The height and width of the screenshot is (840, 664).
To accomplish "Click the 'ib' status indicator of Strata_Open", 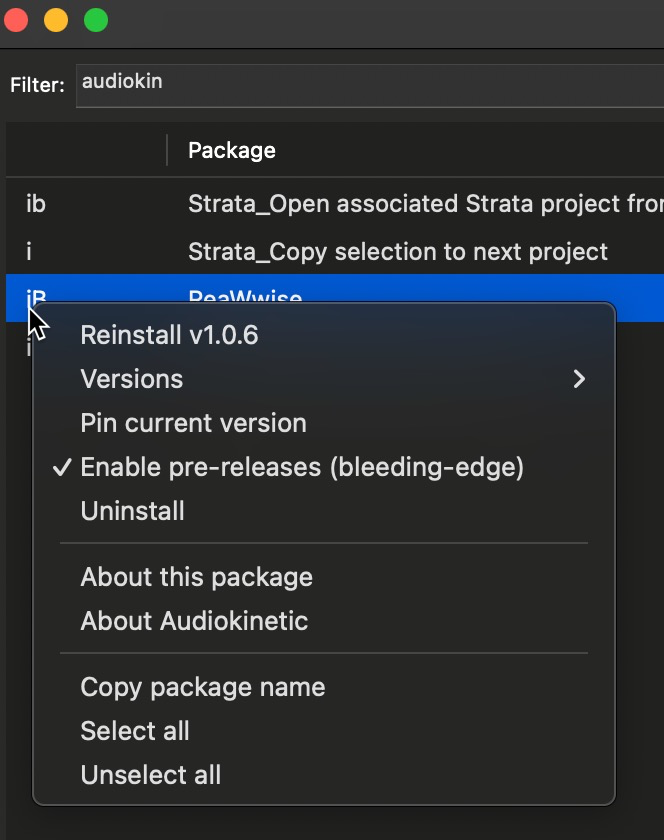I will 36,204.
